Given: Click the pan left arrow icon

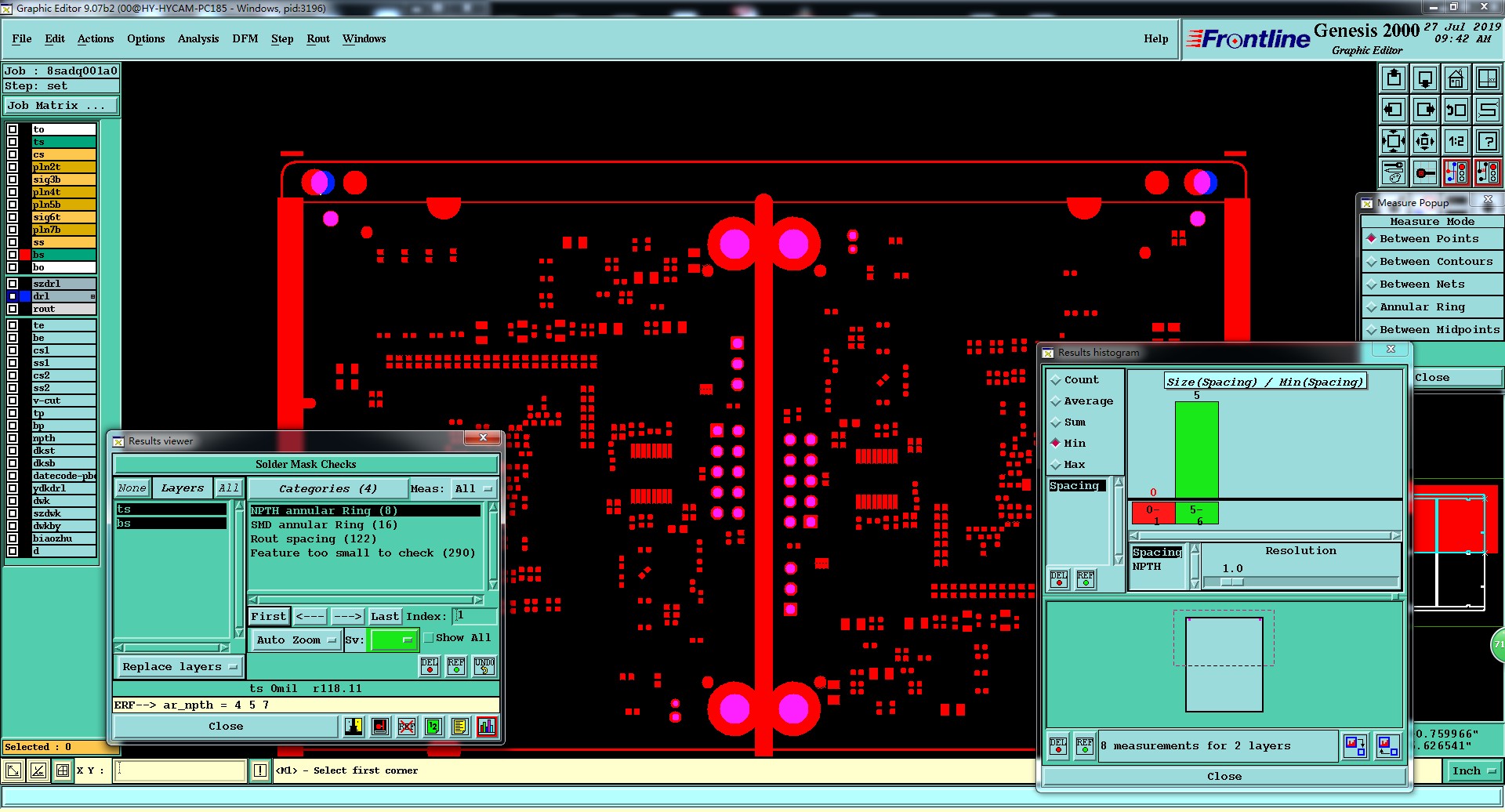Looking at the screenshot, I should tap(1394, 110).
